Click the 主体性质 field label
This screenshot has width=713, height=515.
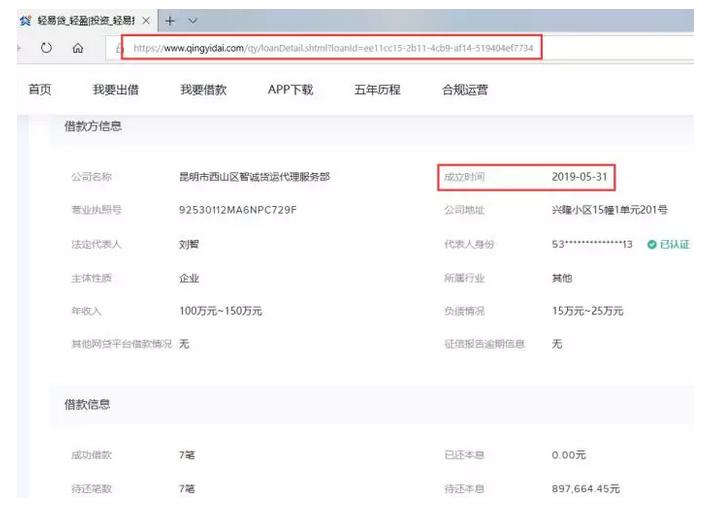[x=91, y=278]
